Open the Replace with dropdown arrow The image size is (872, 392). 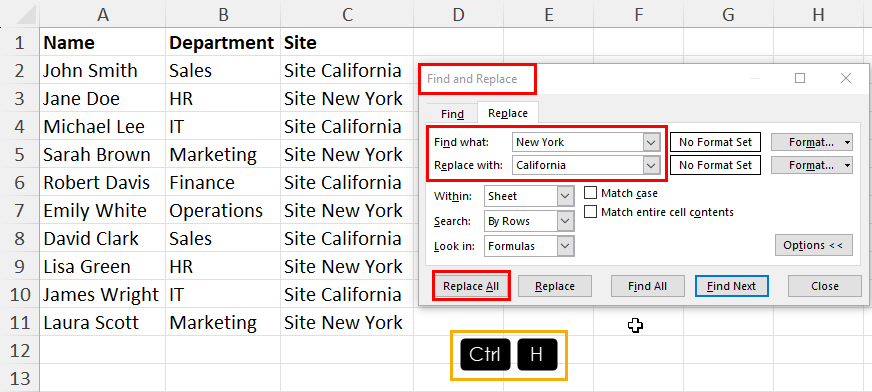[651, 165]
